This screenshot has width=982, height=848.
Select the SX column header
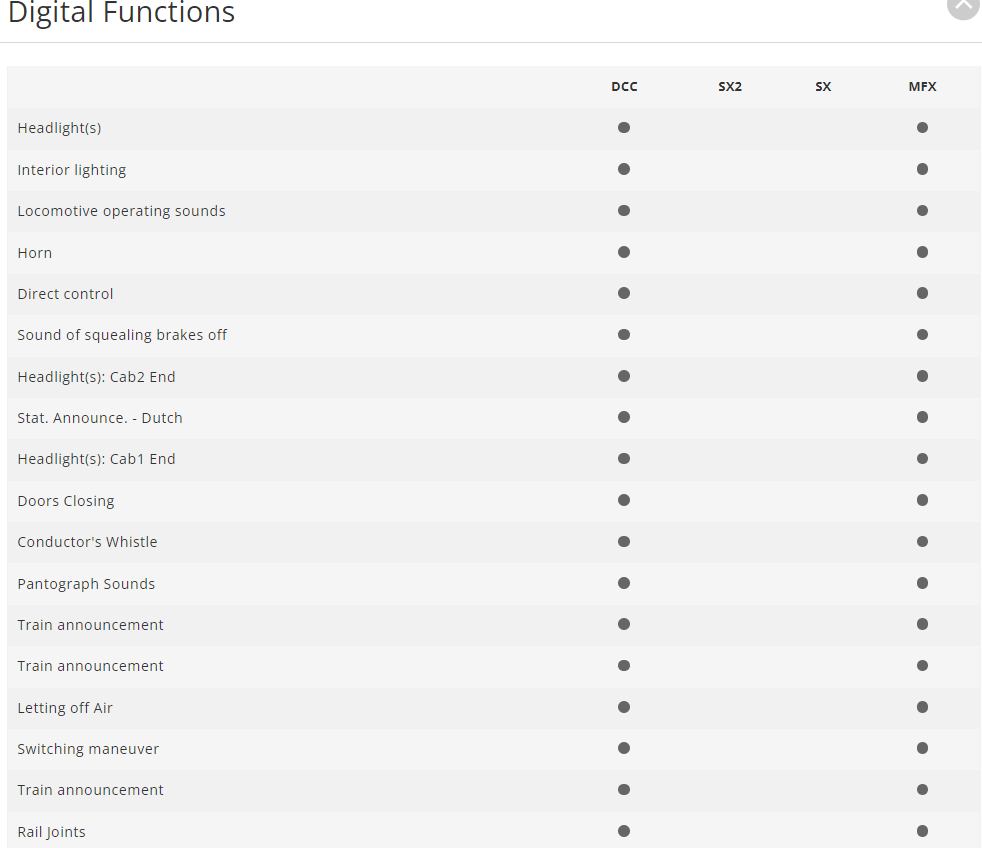823,87
